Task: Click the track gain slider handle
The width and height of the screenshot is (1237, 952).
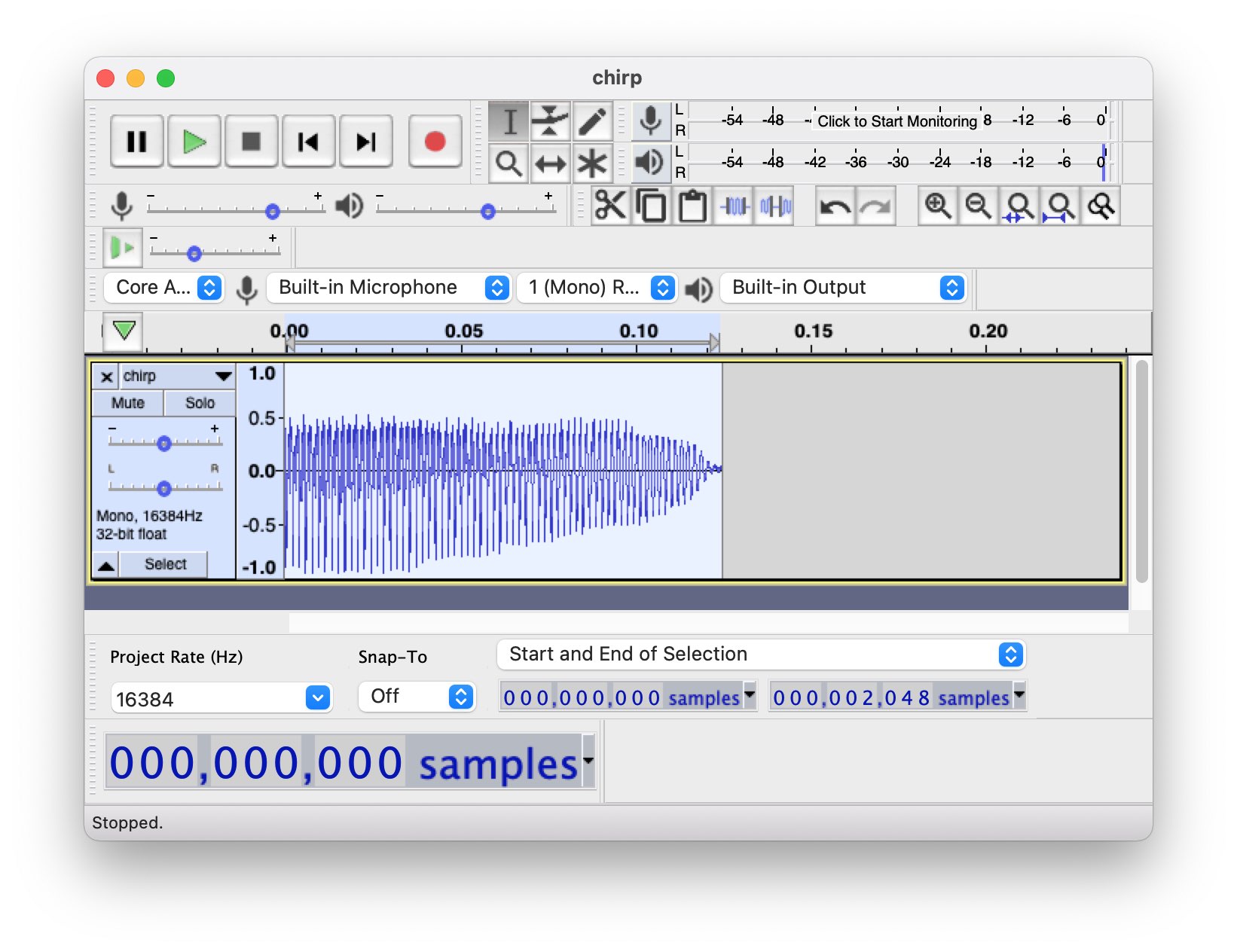Action: point(164,444)
